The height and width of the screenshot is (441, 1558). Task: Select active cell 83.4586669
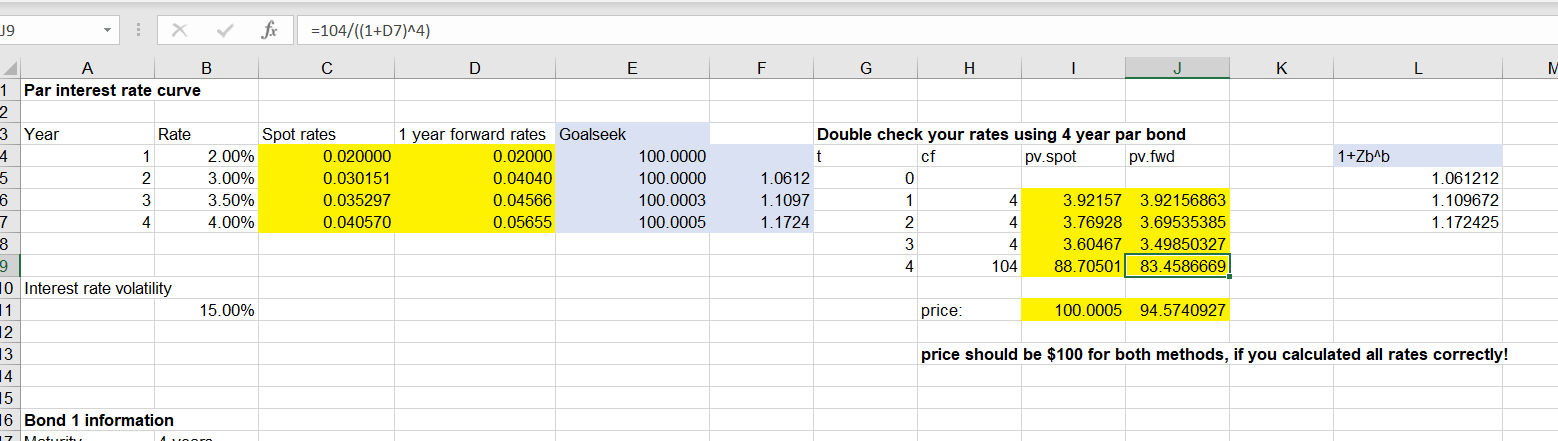[x=1177, y=266]
